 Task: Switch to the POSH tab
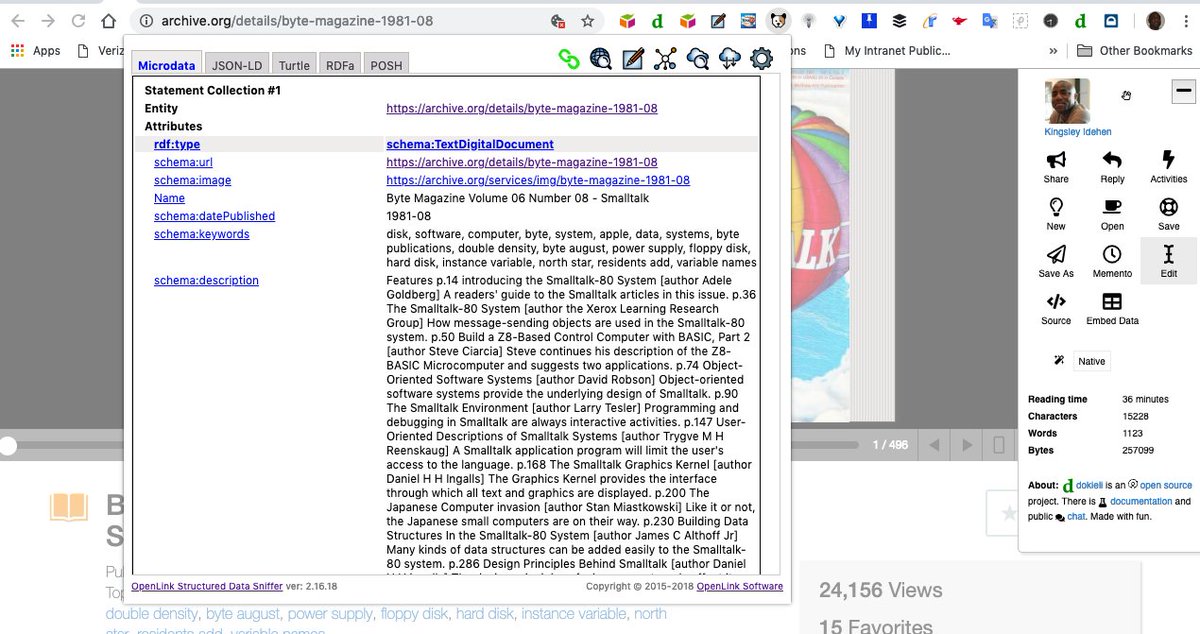pos(386,65)
